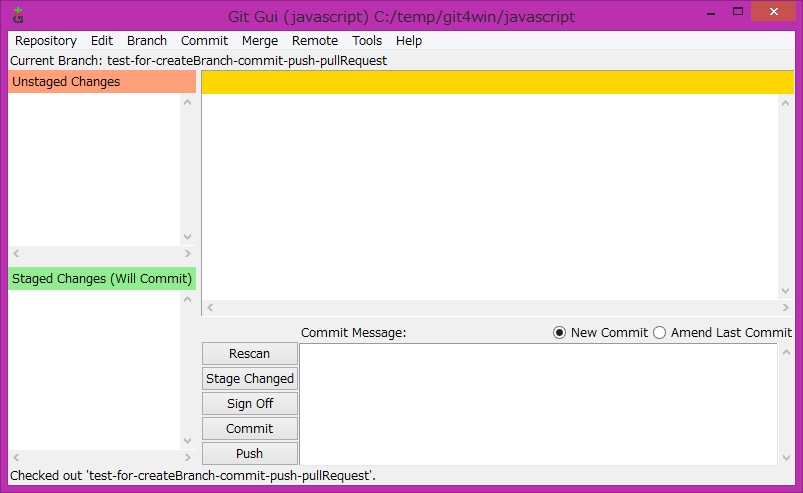Screen dimensions: 803x493
Task: Minimize the Git Gui window
Action: point(711,12)
